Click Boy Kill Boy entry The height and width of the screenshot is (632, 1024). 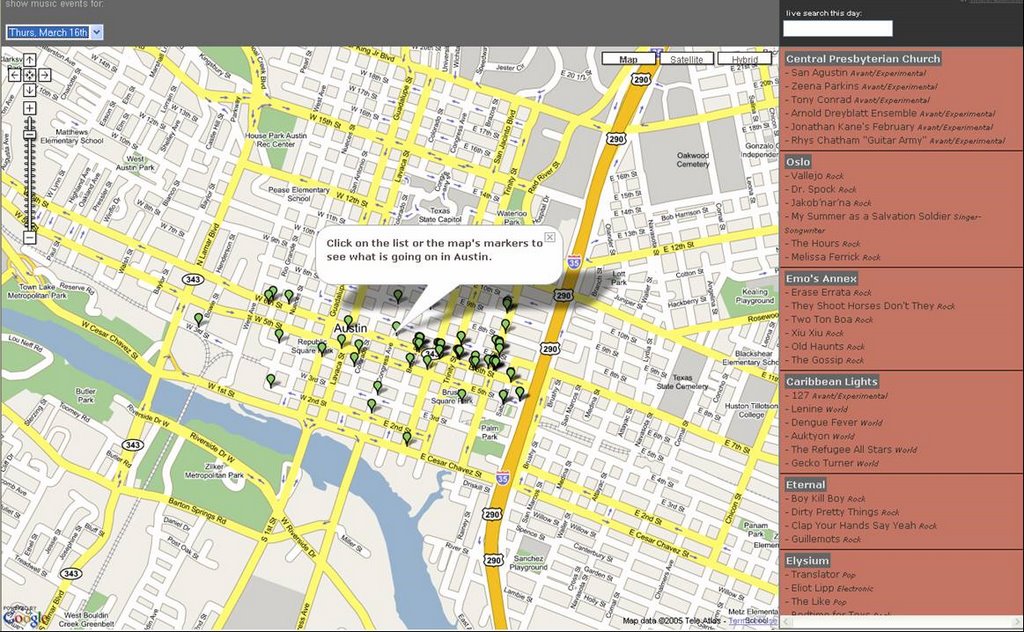point(818,499)
